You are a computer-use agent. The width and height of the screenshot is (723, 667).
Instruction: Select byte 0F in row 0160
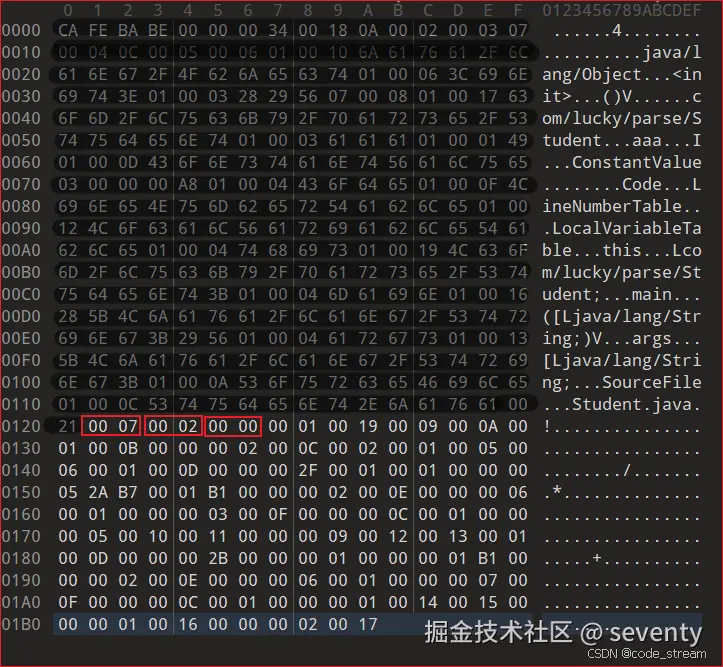pyautogui.click(x=278, y=514)
